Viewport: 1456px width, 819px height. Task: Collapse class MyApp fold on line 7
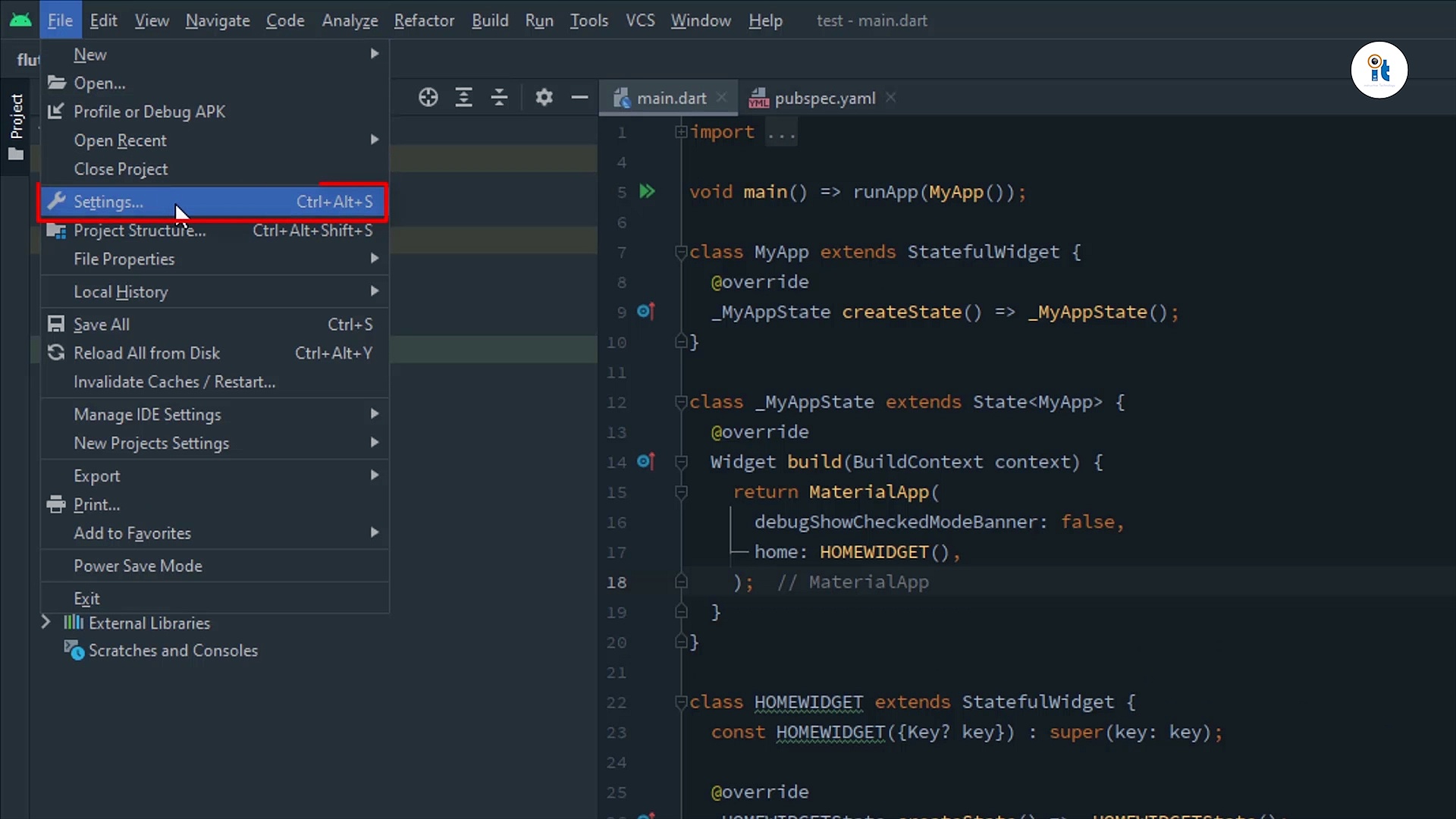tap(681, 252)
